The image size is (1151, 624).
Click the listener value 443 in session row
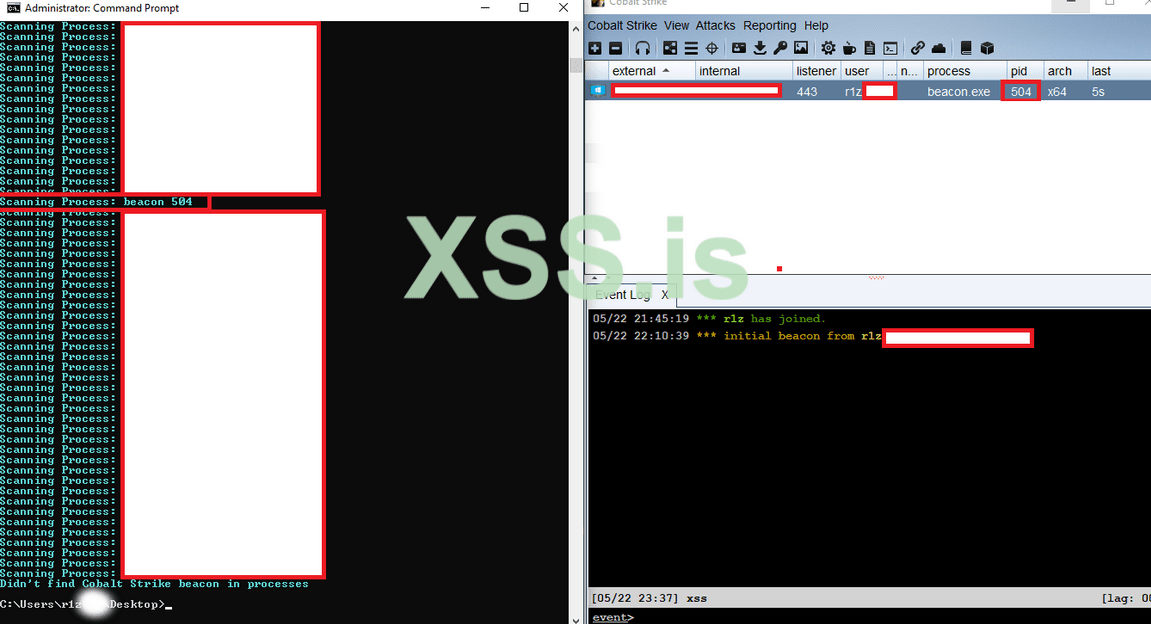(x=807, y=92)
